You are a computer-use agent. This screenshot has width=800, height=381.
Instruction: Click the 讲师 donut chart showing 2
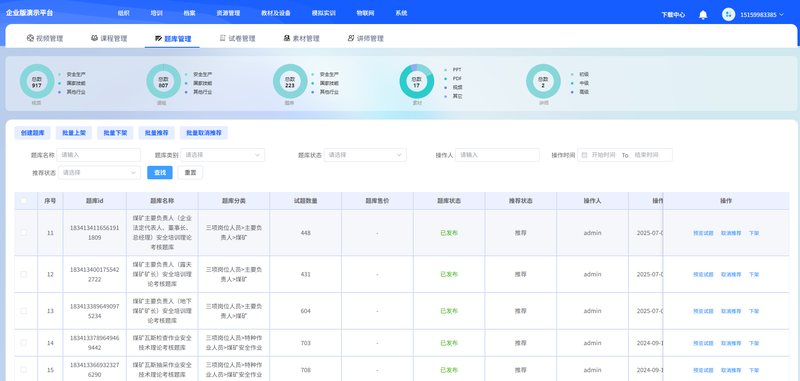pos(543,82)
